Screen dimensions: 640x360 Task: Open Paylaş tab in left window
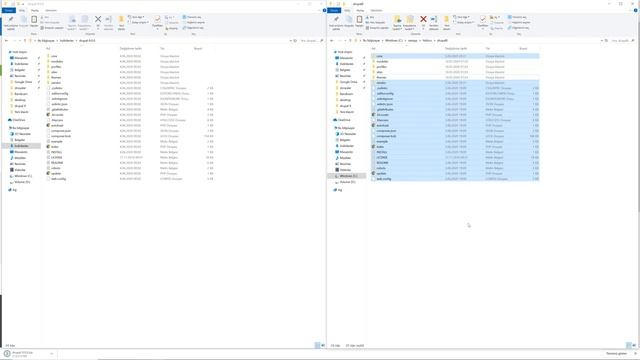pos(35,10)
